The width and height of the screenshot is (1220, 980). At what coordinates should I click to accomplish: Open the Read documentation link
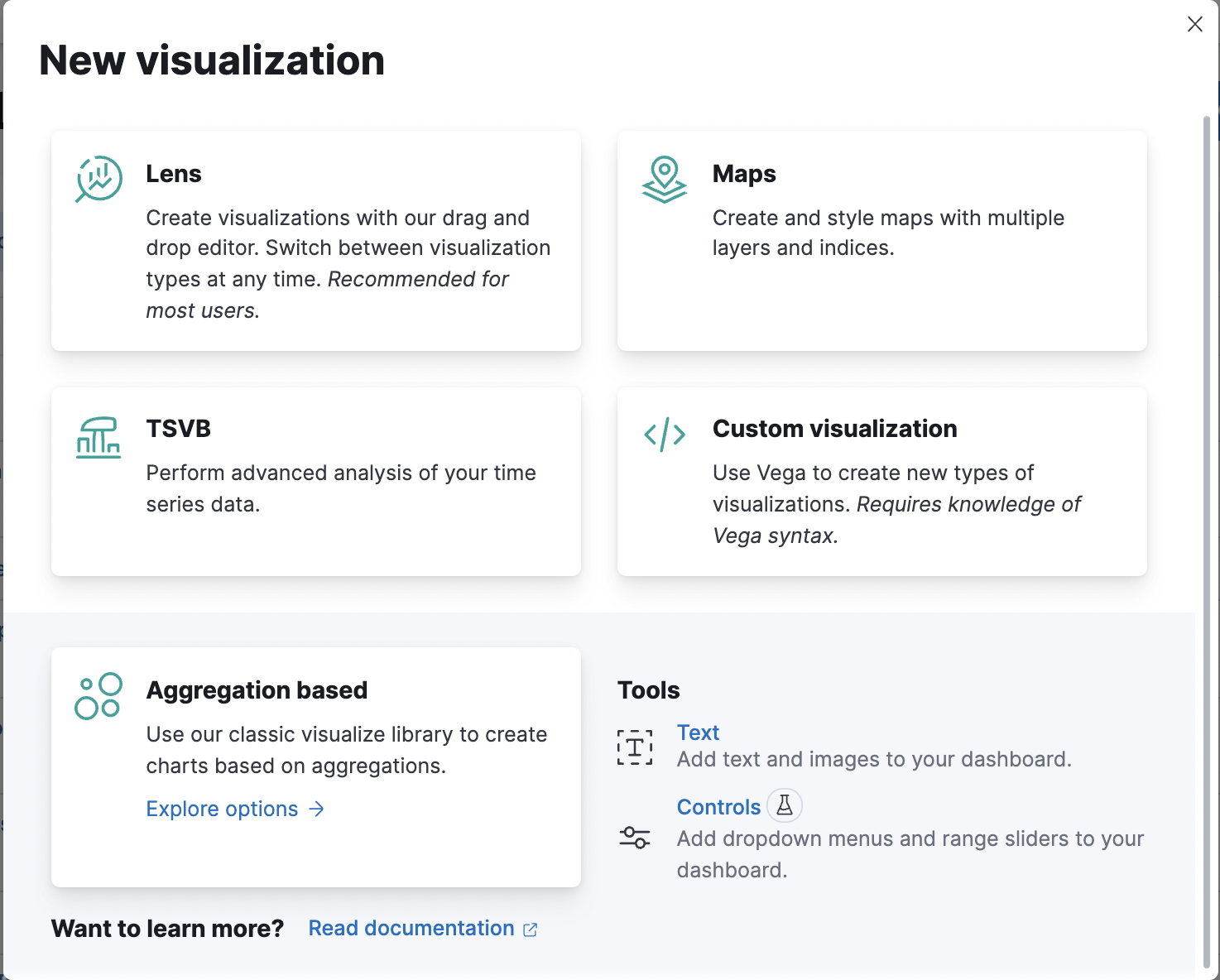coord(411,928)
